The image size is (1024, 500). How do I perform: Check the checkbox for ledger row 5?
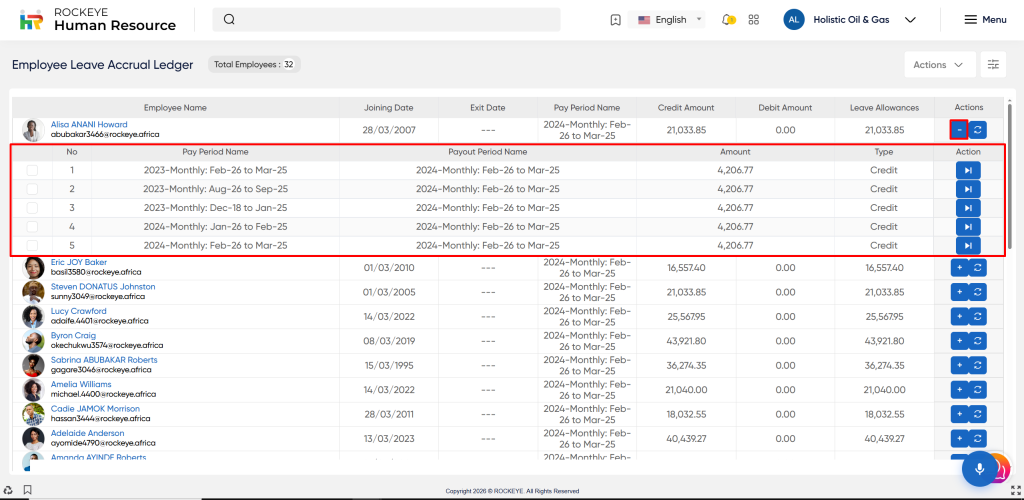[x=32, y=246]
